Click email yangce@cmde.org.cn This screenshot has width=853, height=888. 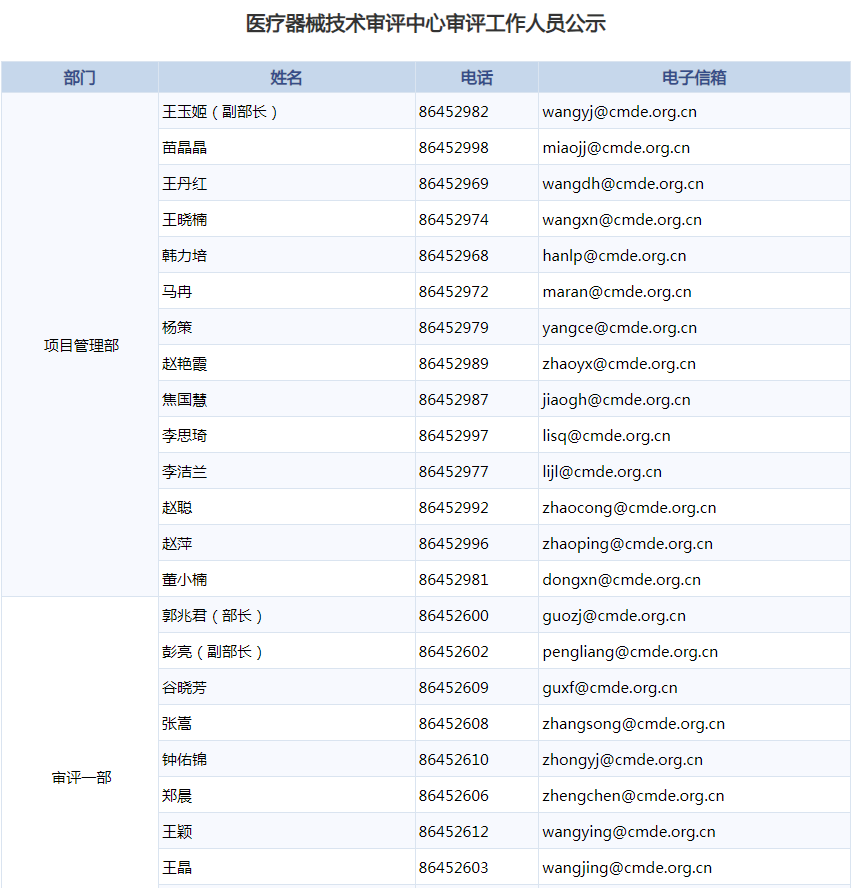click(620, 328)
